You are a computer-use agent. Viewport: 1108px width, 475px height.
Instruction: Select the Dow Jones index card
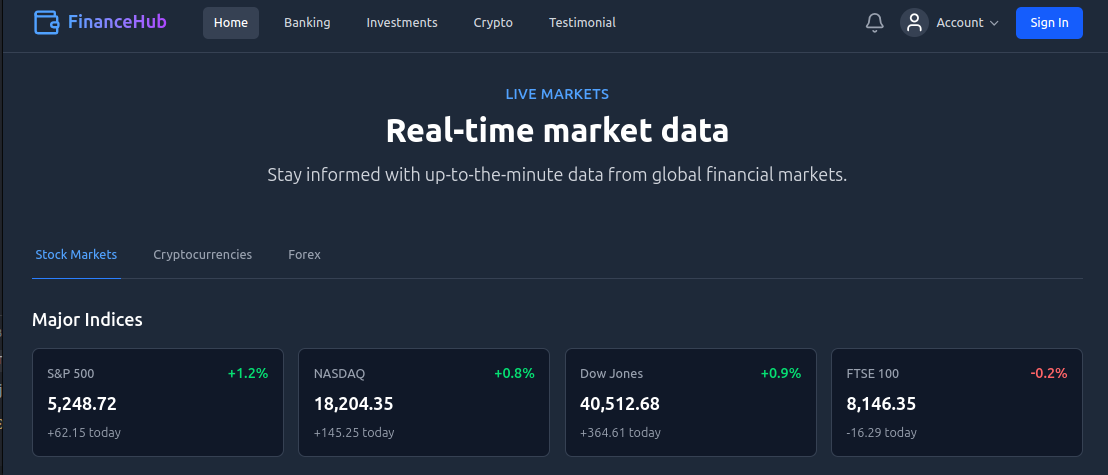[x=691, y=402]
